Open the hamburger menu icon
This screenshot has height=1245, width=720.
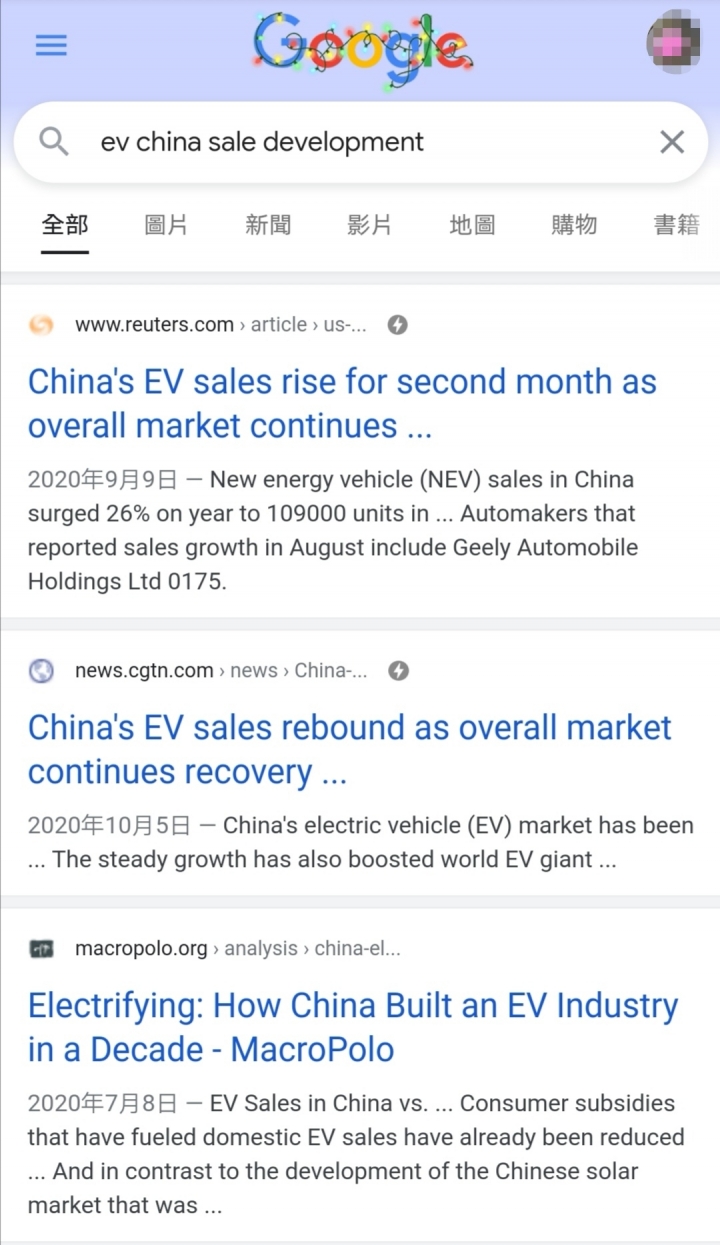point(51,45)
